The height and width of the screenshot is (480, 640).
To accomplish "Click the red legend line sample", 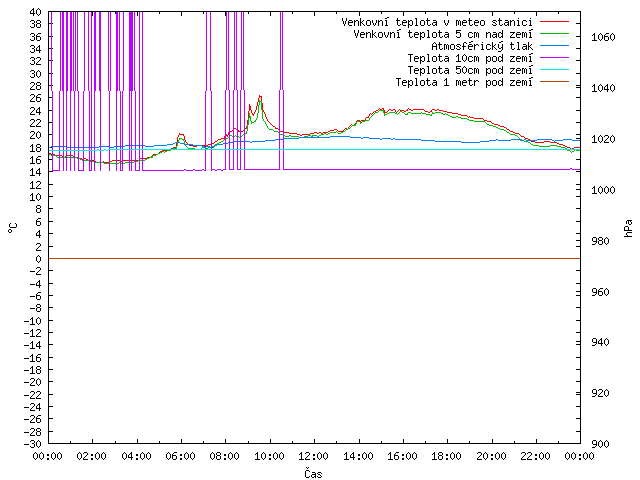I will tap(554, 22).
